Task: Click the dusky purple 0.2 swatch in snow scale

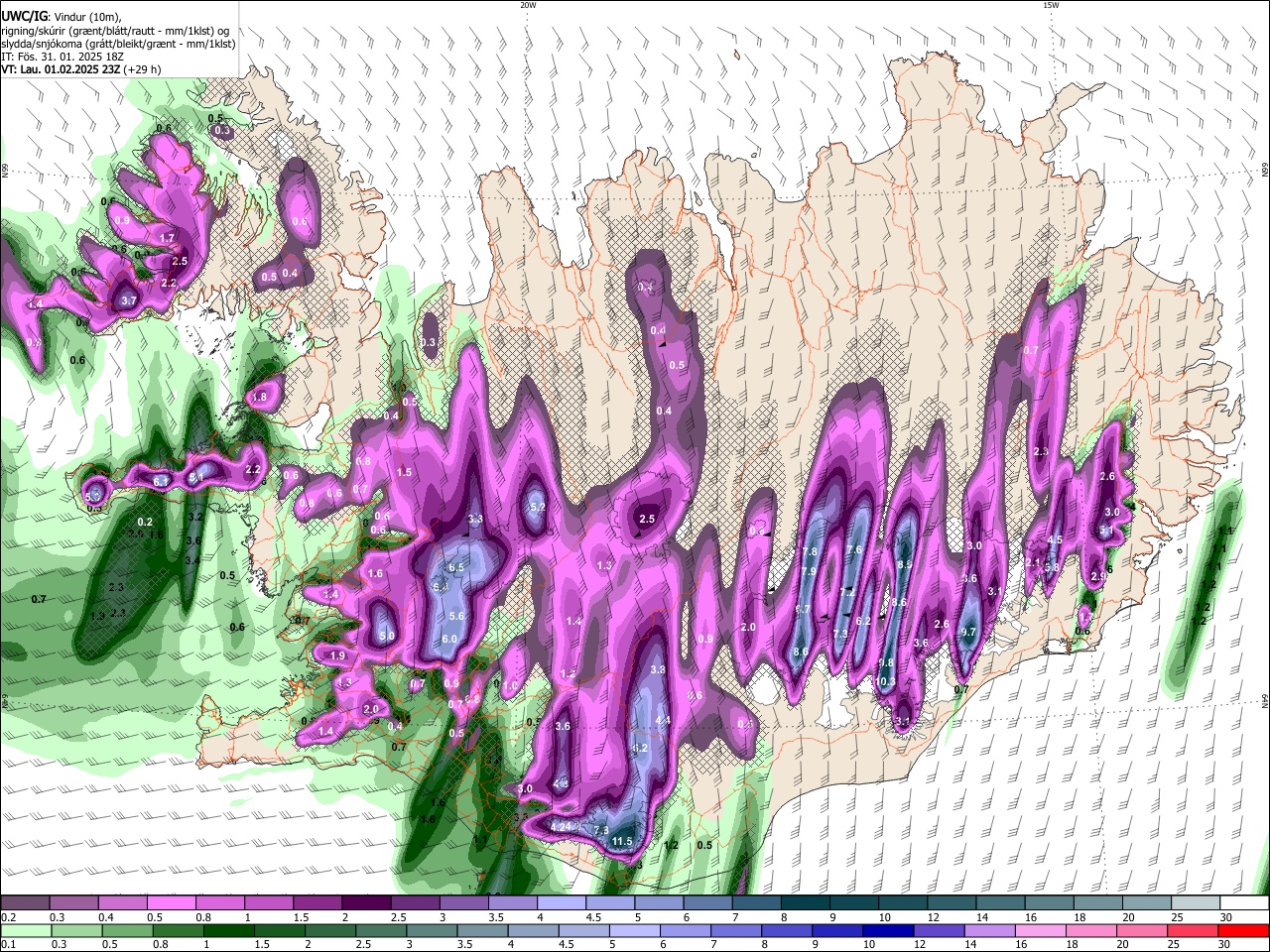Action: click(25, 903)
